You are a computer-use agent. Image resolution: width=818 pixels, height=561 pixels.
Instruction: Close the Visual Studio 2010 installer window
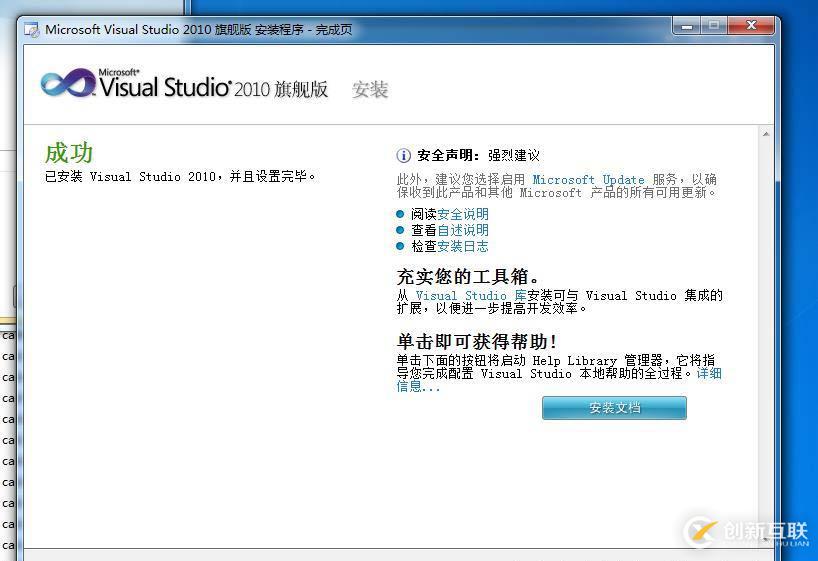(751, 26)
